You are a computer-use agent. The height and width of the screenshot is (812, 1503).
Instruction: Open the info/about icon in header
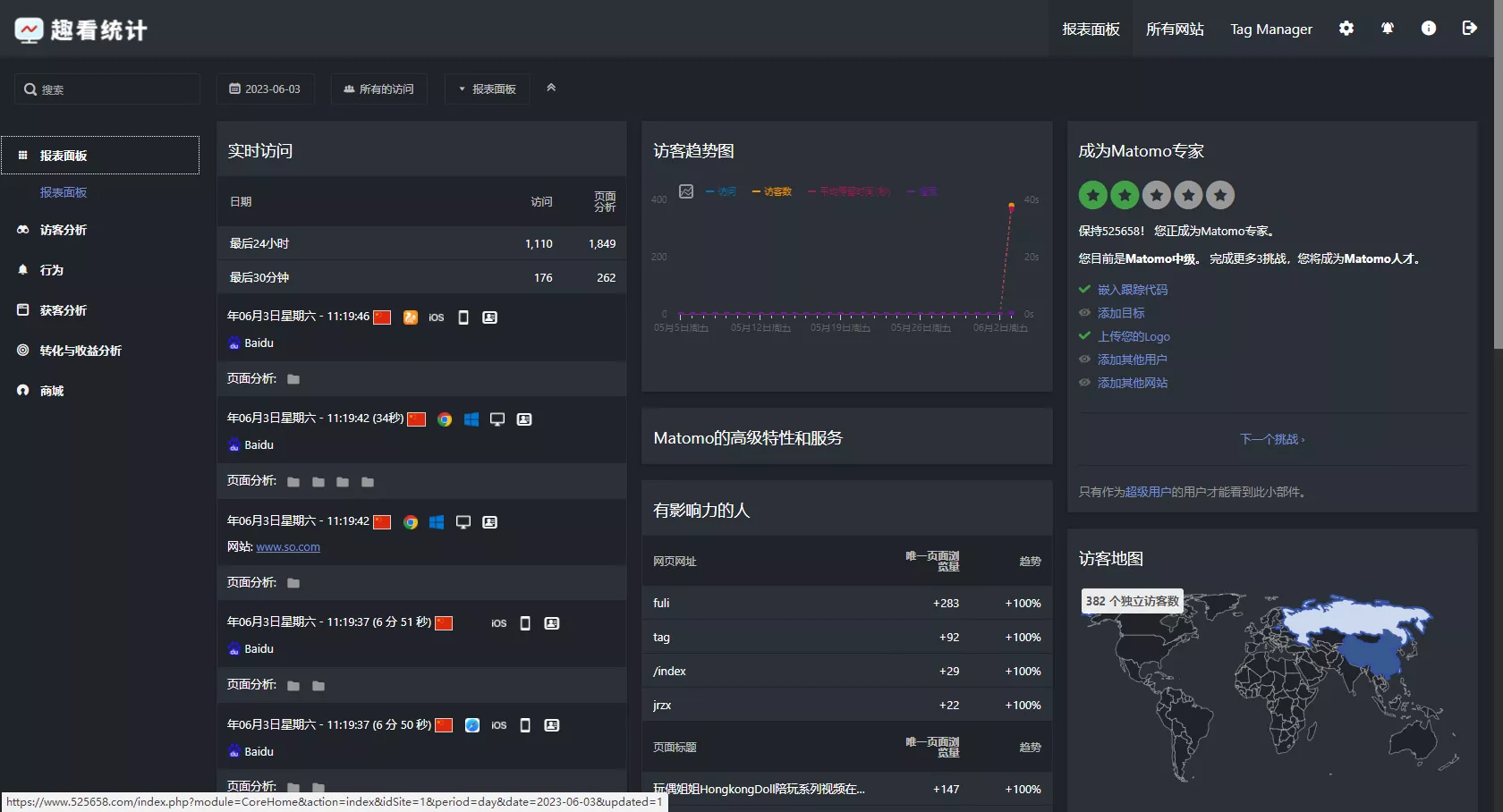tap(1428, 29)
